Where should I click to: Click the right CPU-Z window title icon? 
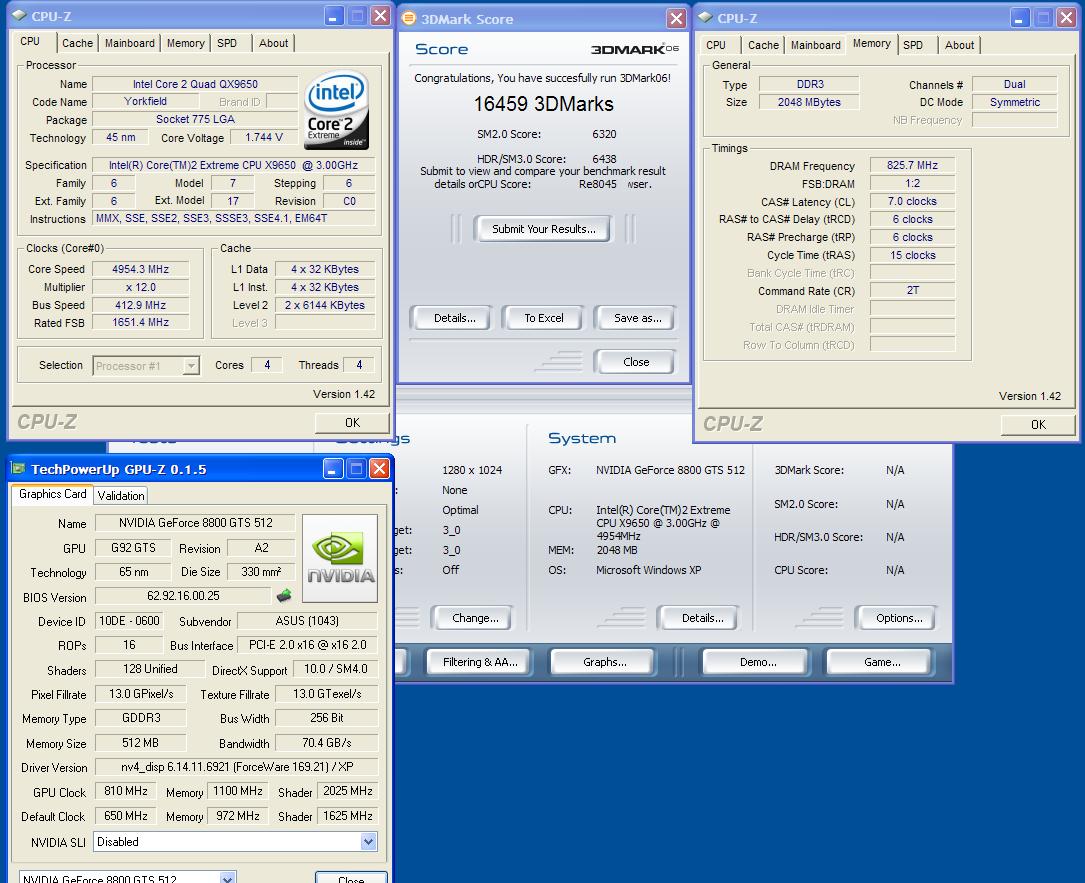click(706, 17)
